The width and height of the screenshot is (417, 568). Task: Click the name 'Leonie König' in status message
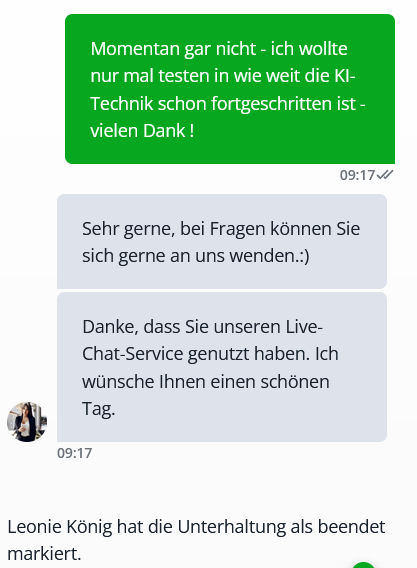pos(60,527)
